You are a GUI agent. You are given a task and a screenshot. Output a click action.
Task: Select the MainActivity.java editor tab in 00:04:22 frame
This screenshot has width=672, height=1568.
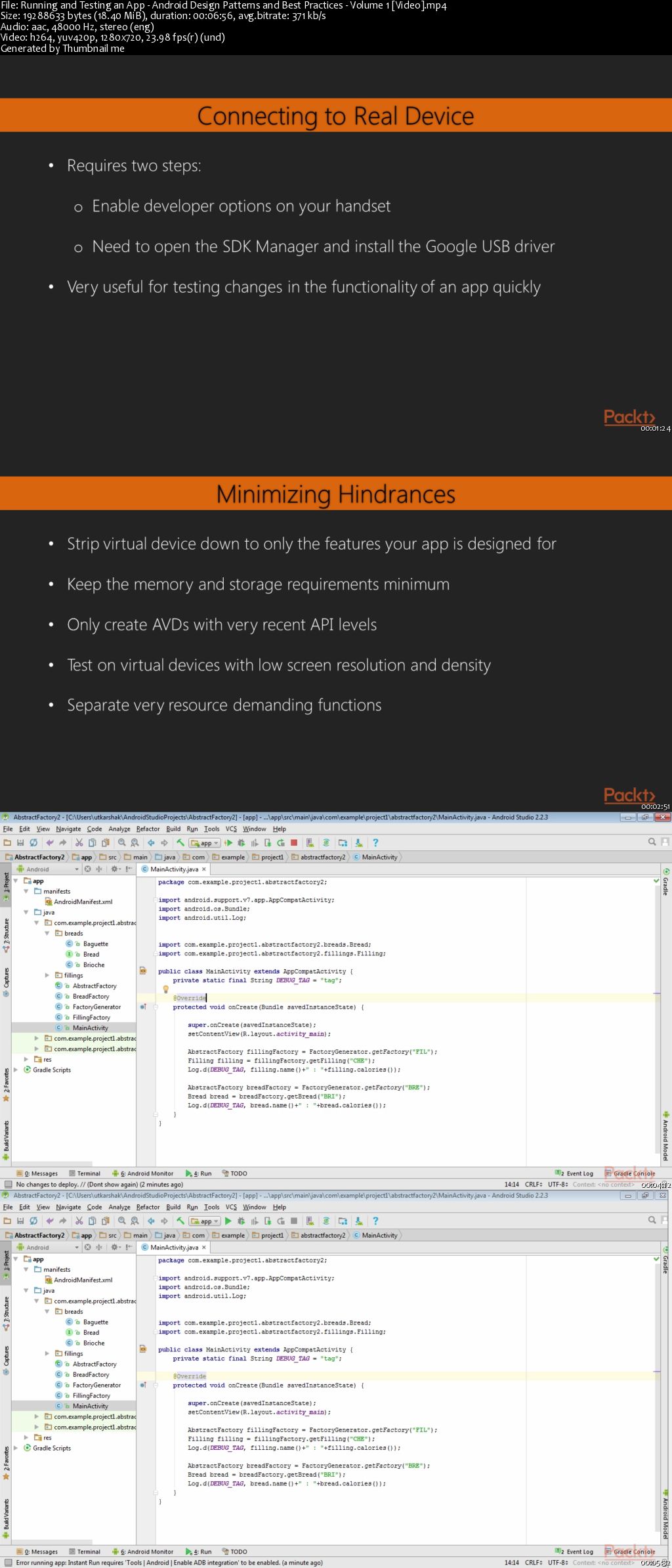(174, 869)
